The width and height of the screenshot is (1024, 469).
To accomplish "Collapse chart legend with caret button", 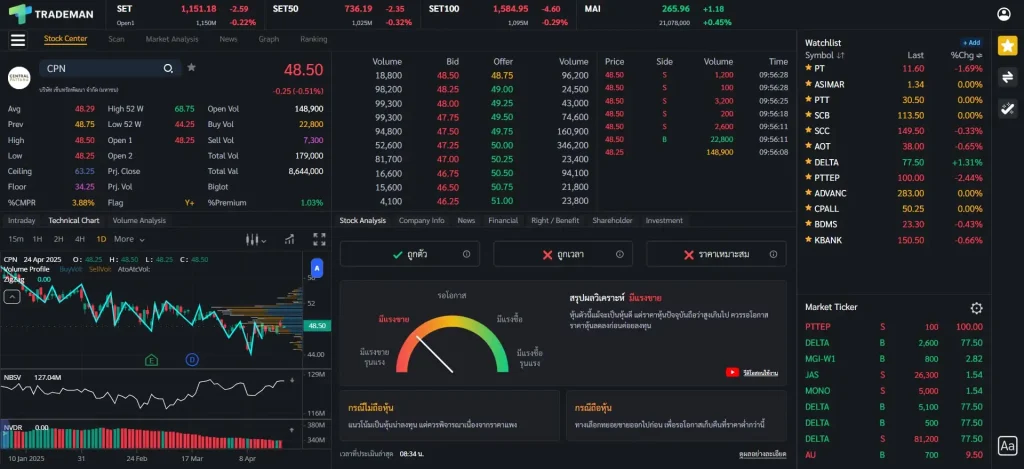I will pyautogui.click(x=11, y=297).
